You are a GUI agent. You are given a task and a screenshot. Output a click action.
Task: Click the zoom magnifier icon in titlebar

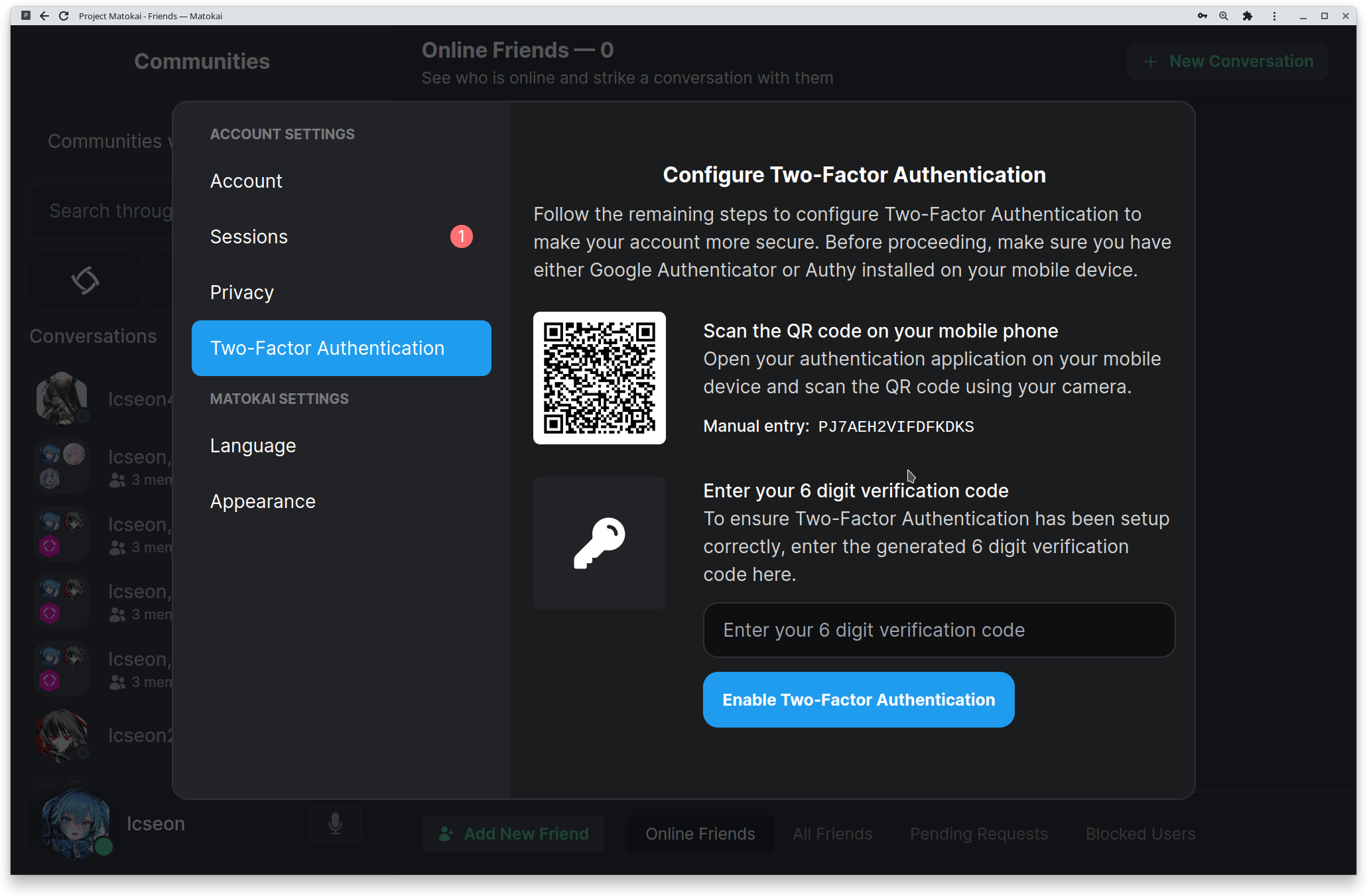1224,16
